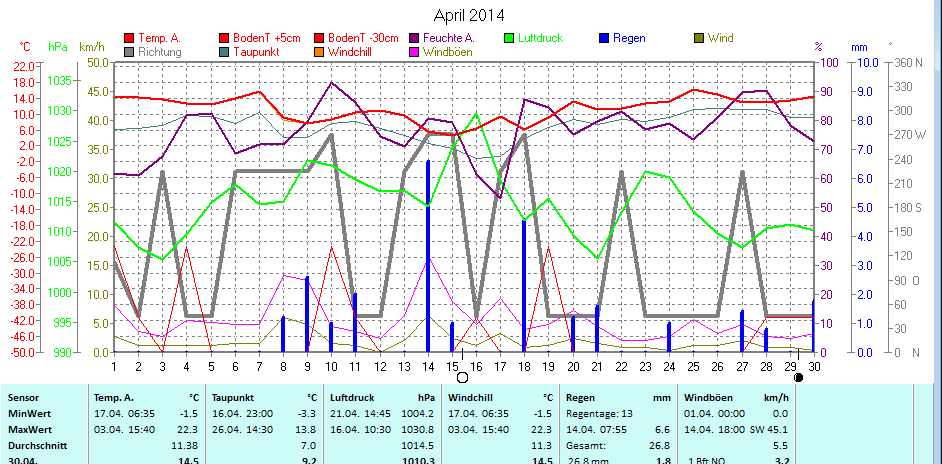Click the blue rain bar on day 18
This screenshot has height=464, width=942.
coord(524,286)
